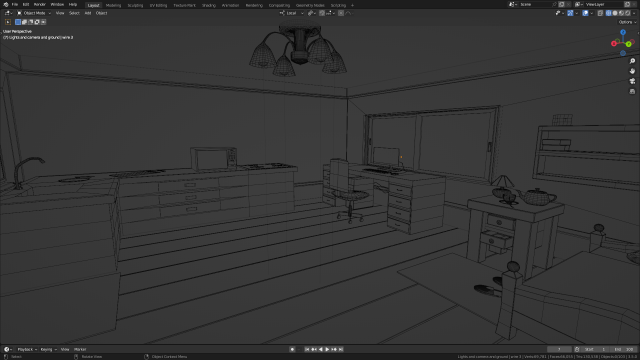Add a new workspace with plus button

click(352, 5)
